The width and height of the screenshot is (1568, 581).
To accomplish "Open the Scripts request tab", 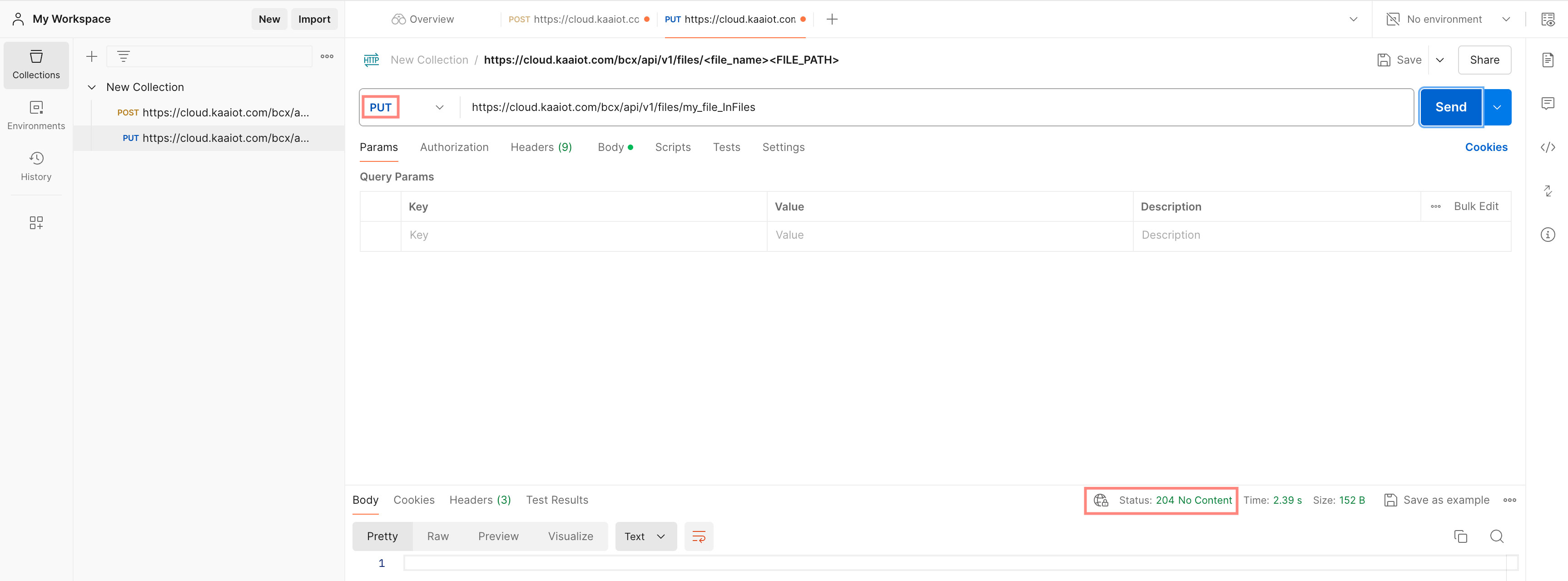I will click(673, 147).
